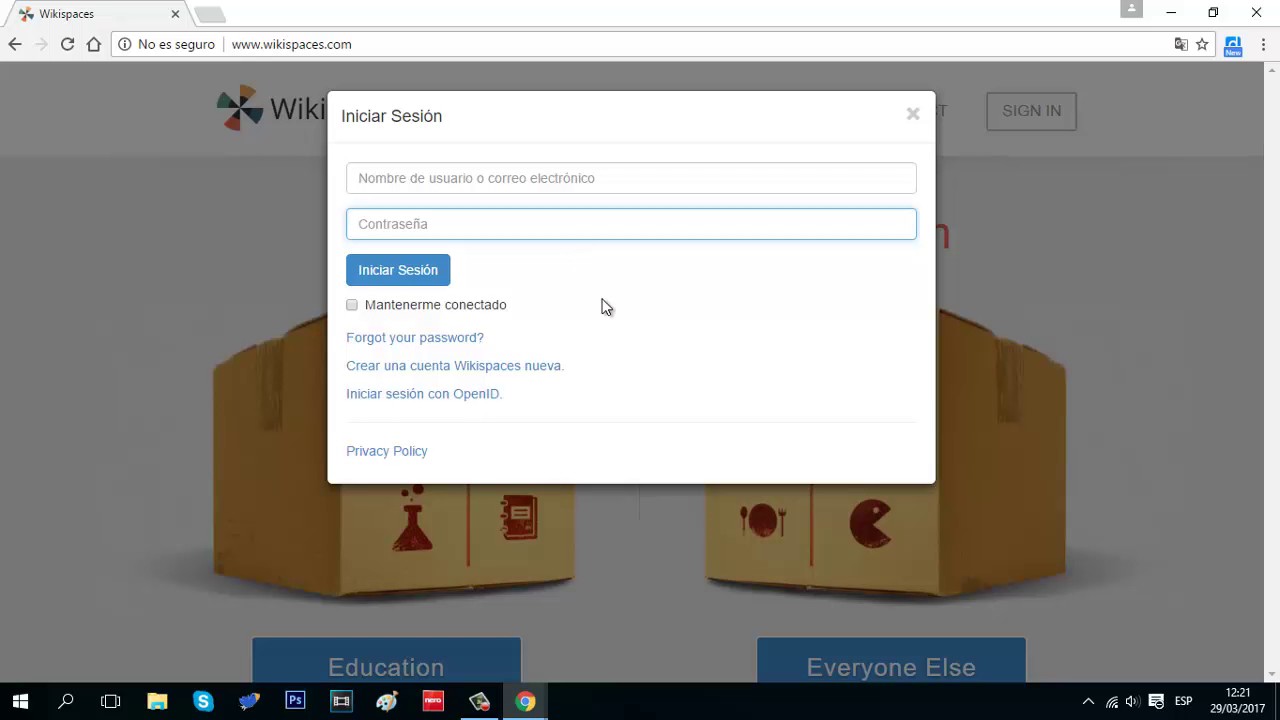Click the browser forward arrow
This screenshot has width=1280, height=720.
click(x=41, y=44)
